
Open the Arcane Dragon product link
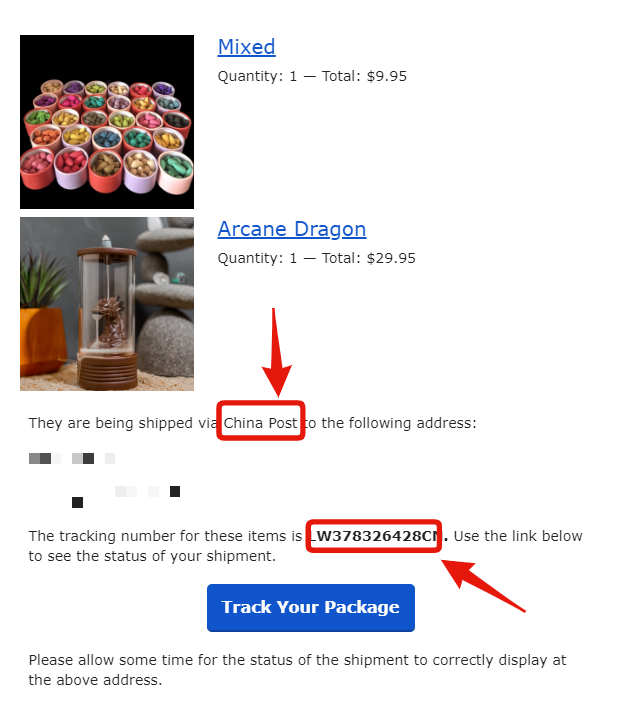pyautogui.click(x=292, y=229)
